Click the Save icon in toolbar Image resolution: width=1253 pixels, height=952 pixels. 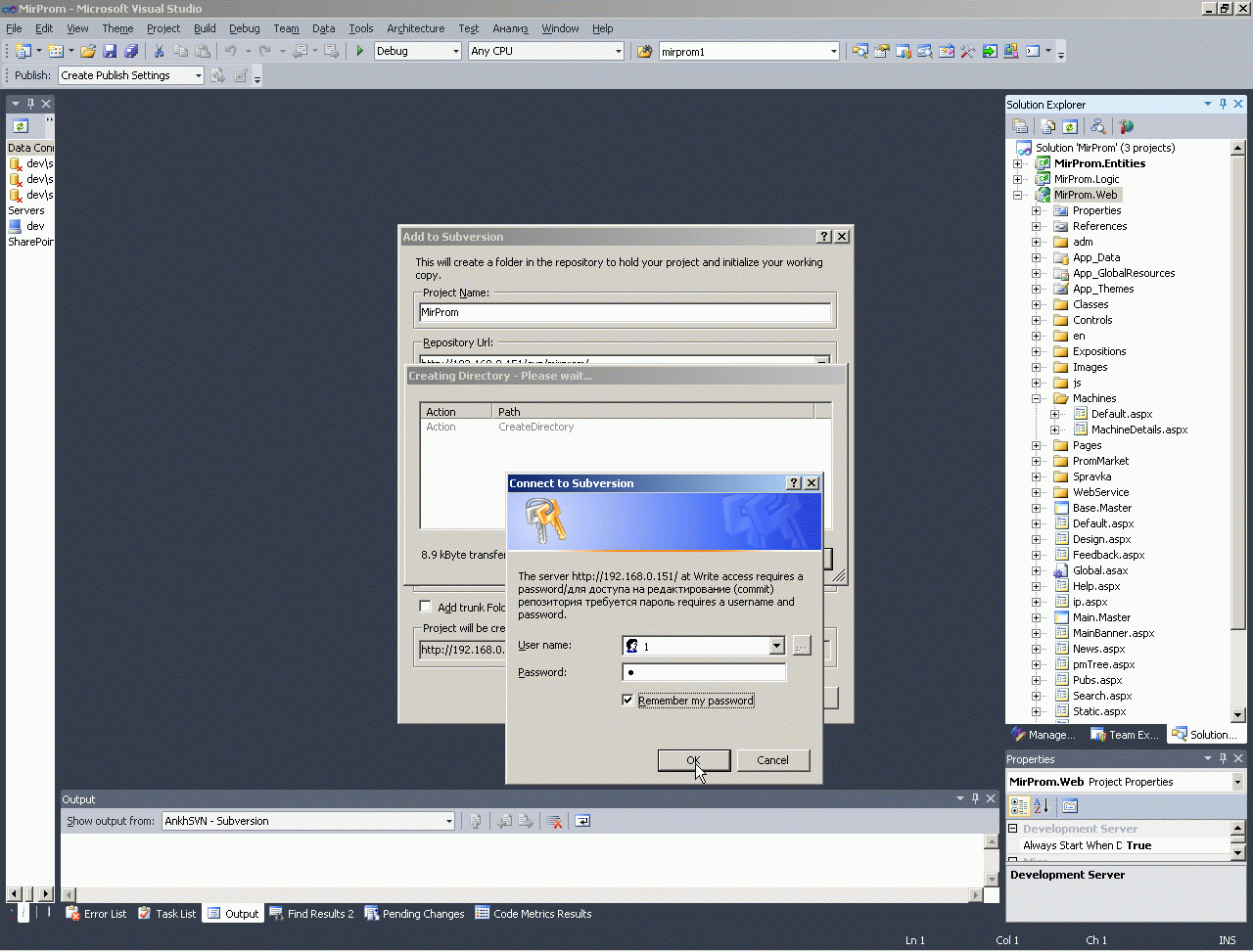(110, 51)
